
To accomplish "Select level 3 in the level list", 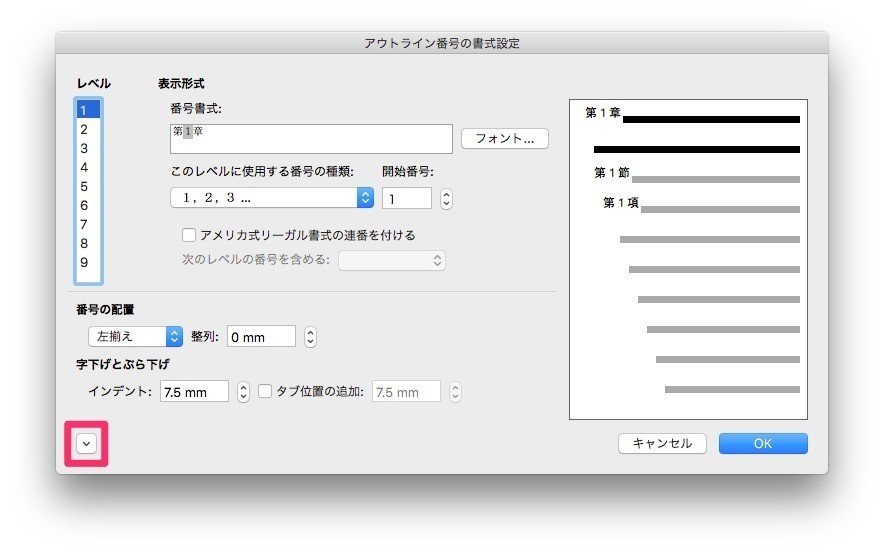I will pos(88,149).
